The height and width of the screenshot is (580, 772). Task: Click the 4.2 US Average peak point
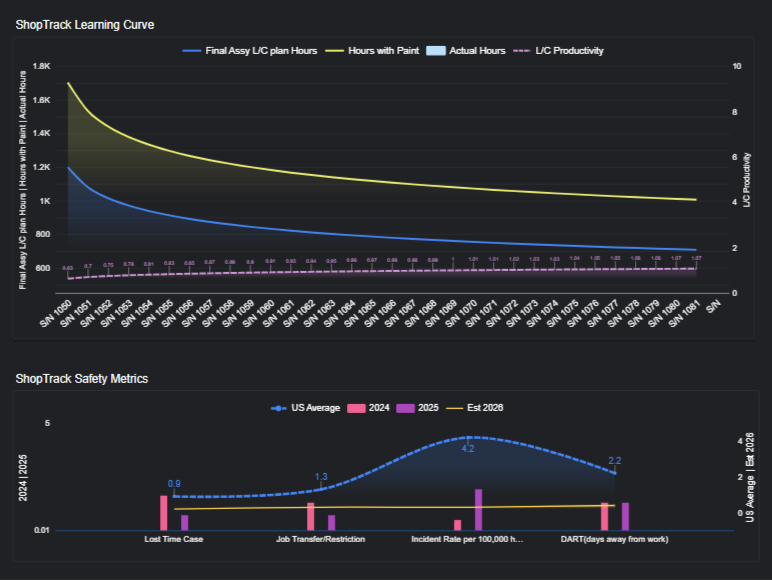tap(467, 437)
